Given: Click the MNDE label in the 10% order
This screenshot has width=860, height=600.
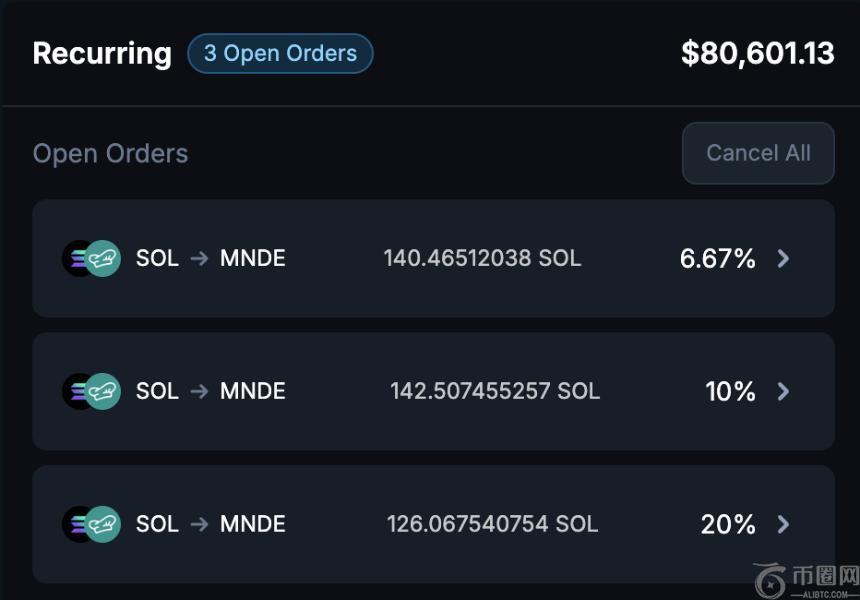Looking at the screenshot, I should 253,391.
